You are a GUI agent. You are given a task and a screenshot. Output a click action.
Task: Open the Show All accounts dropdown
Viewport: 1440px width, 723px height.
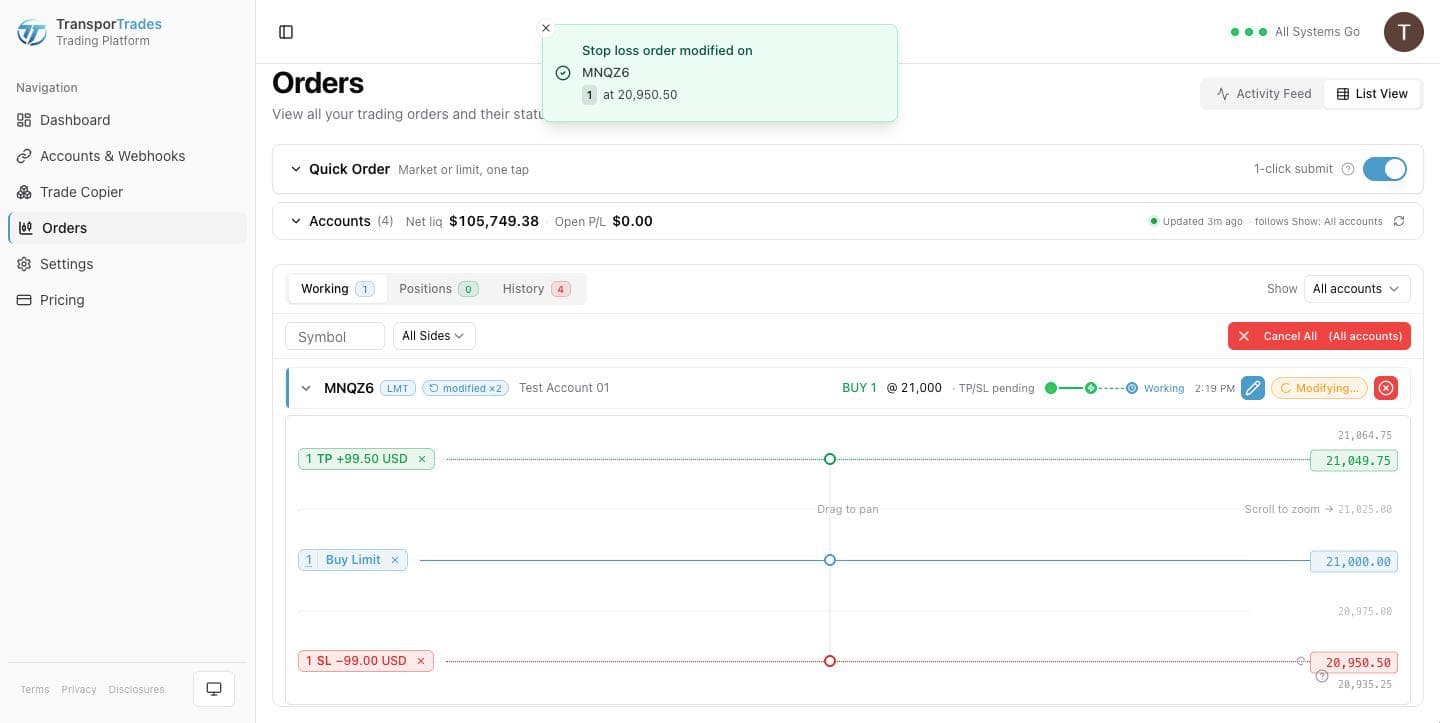pos(1357,289)
